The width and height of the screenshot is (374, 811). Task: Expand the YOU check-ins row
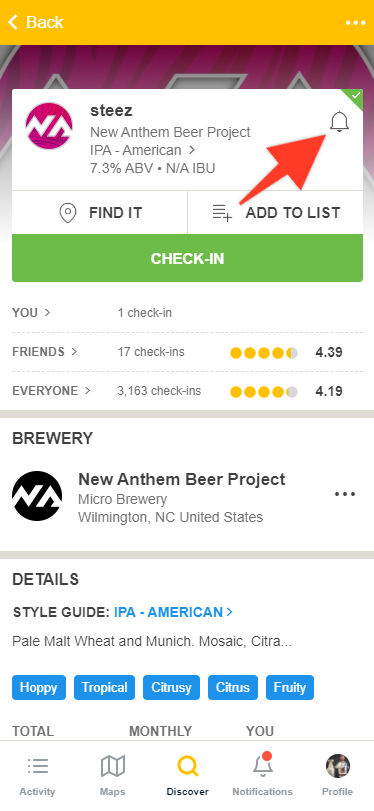(187, 312)
